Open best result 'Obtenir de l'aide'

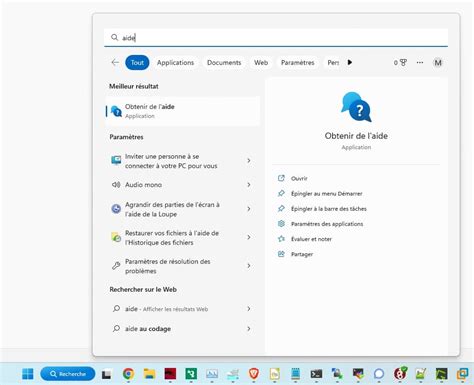182,111
